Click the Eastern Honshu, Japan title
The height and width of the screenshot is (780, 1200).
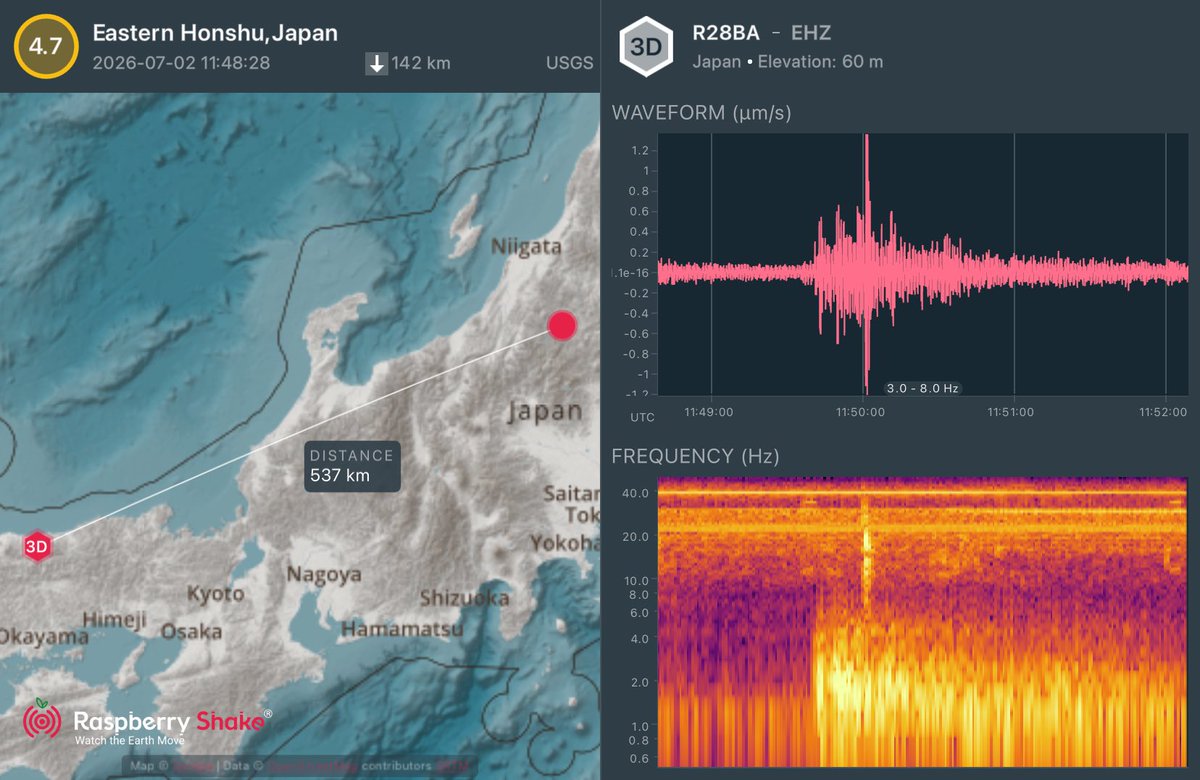click(215, 33)
